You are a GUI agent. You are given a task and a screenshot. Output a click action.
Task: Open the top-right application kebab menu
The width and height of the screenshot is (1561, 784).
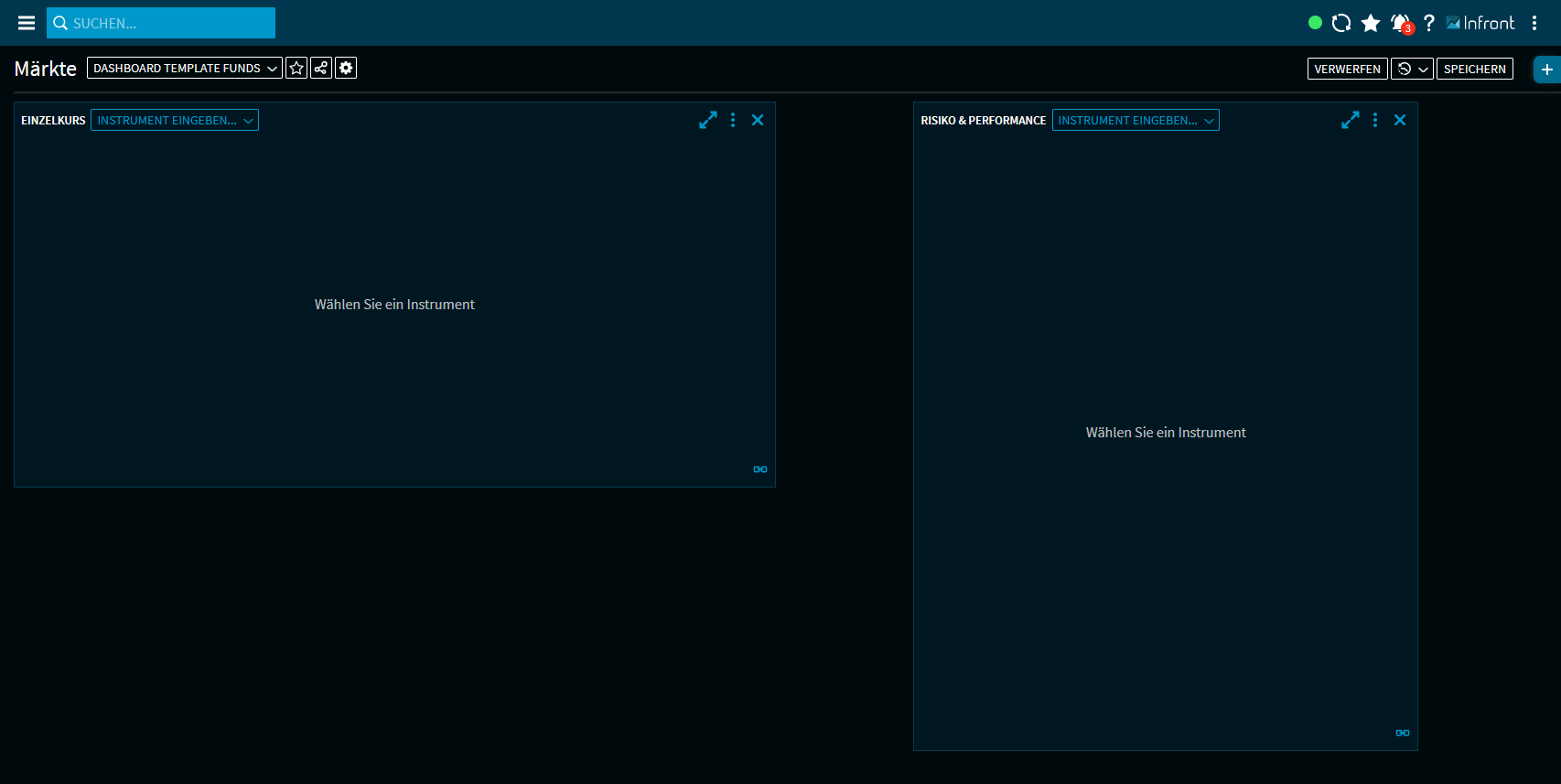coord(1534,23)
